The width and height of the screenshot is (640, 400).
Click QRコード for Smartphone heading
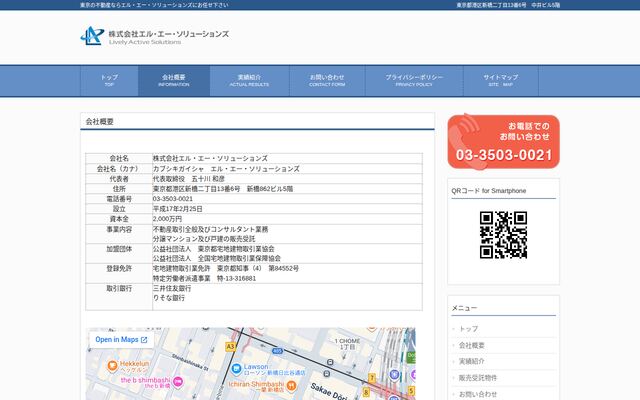(489, 191)
